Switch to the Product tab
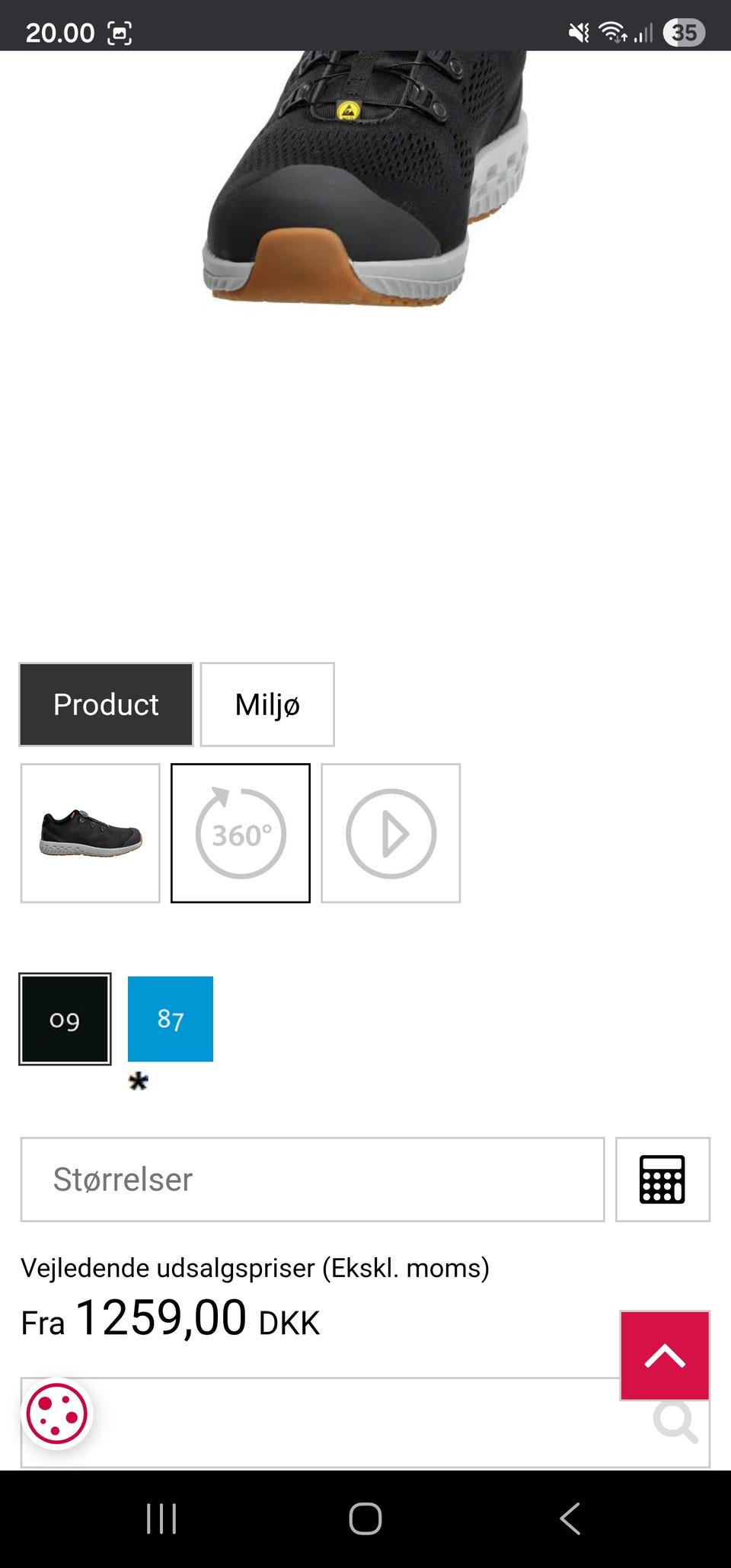This screenshot has width=731, height=1568. [x=106, y=704]
